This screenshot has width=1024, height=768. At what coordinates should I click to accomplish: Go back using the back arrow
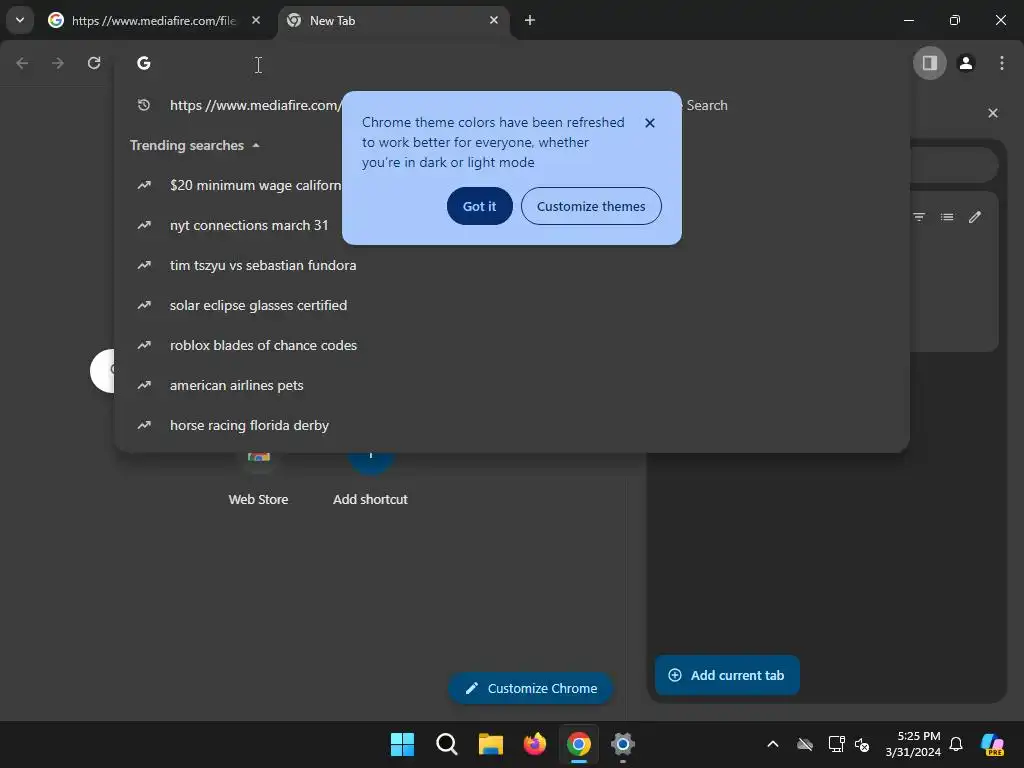coord(22,63)
